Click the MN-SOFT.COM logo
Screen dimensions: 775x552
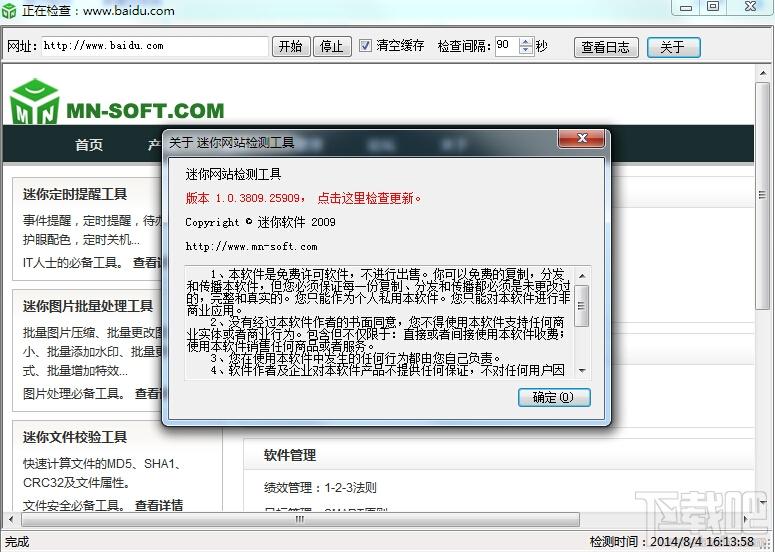click(117, 102)
